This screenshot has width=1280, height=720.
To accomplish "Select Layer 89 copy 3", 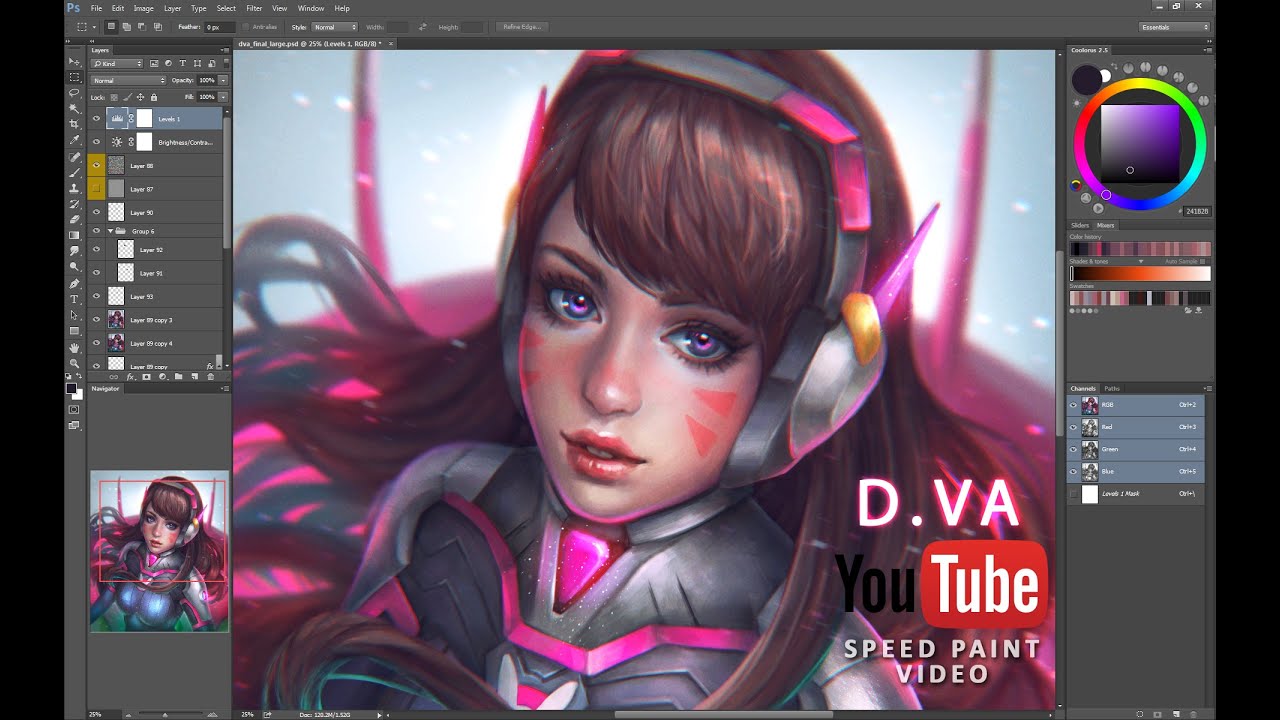I will 155,319.
